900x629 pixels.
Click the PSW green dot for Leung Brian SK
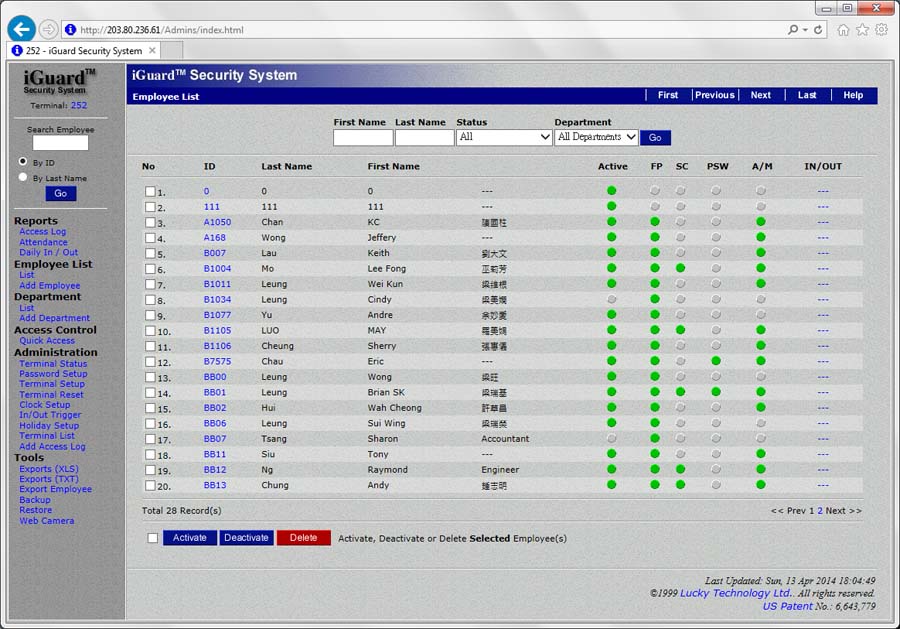(x=716, y=392)
